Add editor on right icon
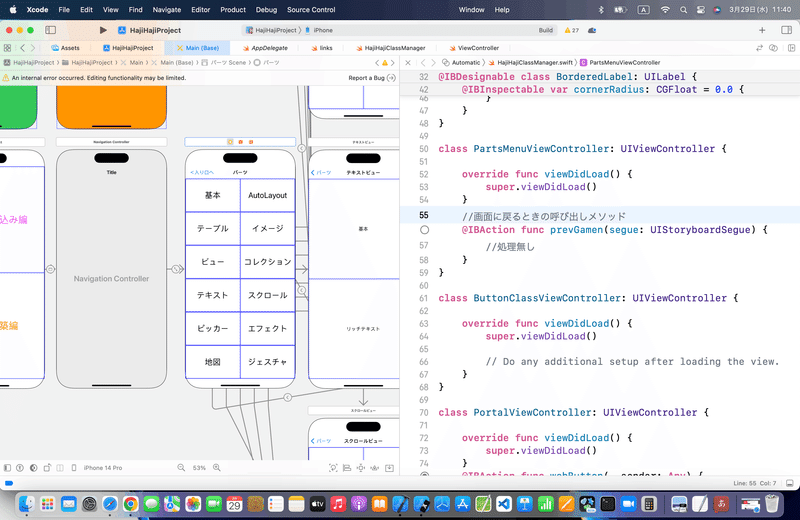800x520 pixels. tap(791, 48)
